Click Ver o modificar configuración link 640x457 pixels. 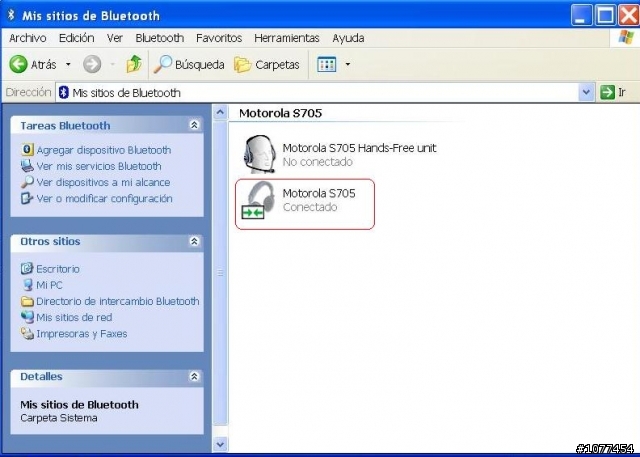(x=104, y=199)
